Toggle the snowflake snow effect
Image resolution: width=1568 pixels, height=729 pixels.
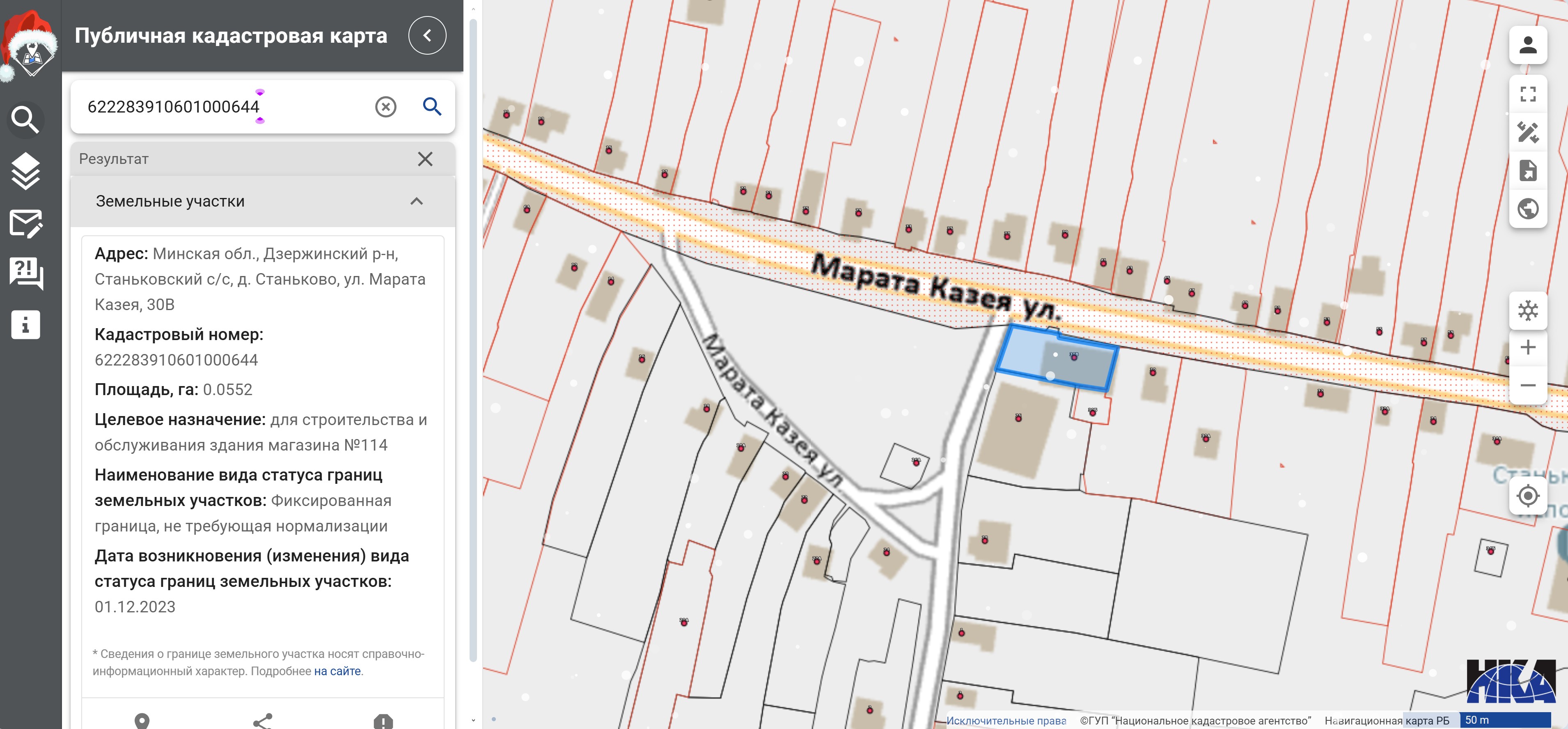(x=1527, y=311)
